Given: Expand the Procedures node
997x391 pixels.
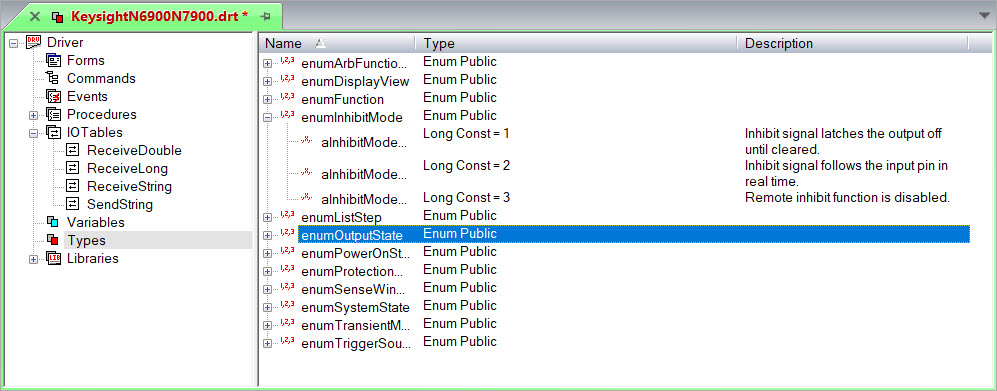Looking at the screenshot, I should [x=34, y=115].
